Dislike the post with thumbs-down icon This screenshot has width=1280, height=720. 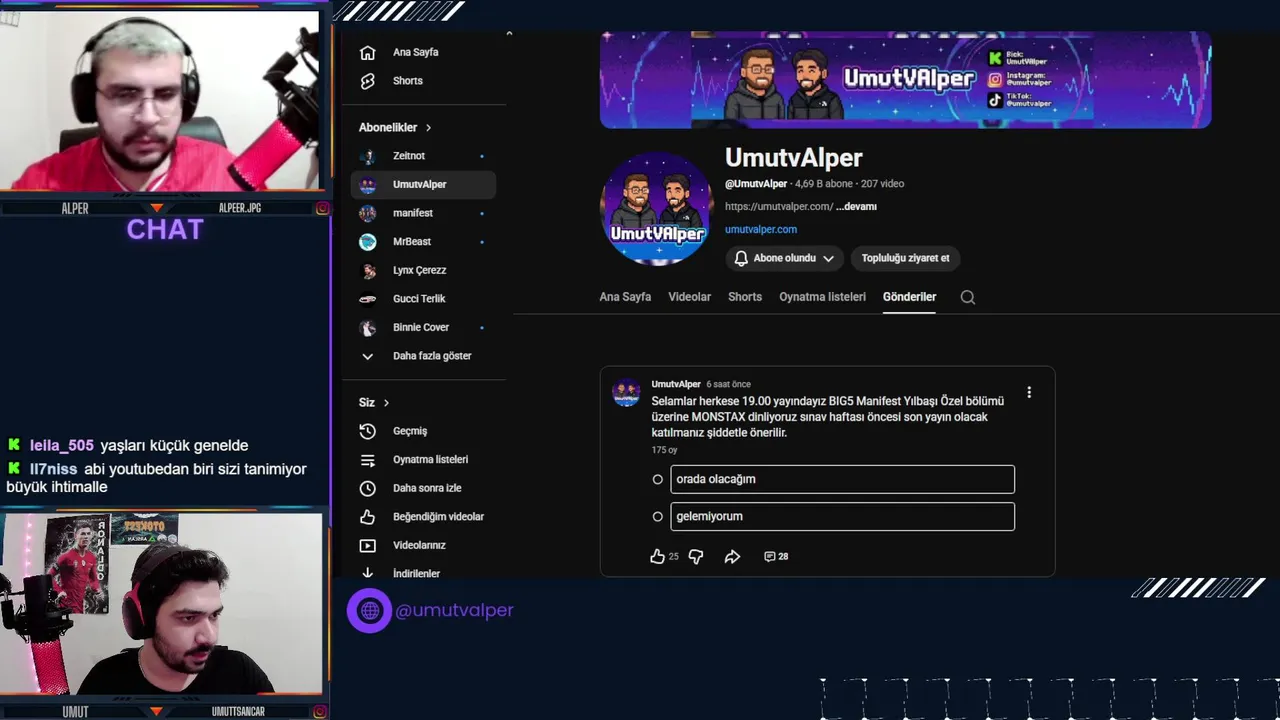click(696, 556)
